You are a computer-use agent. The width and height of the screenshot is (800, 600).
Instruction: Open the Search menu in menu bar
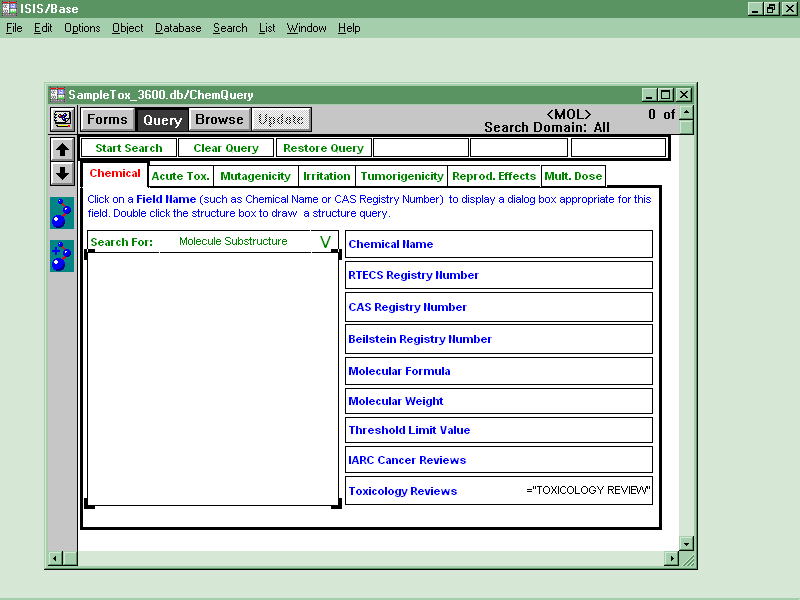click(230, 28)
